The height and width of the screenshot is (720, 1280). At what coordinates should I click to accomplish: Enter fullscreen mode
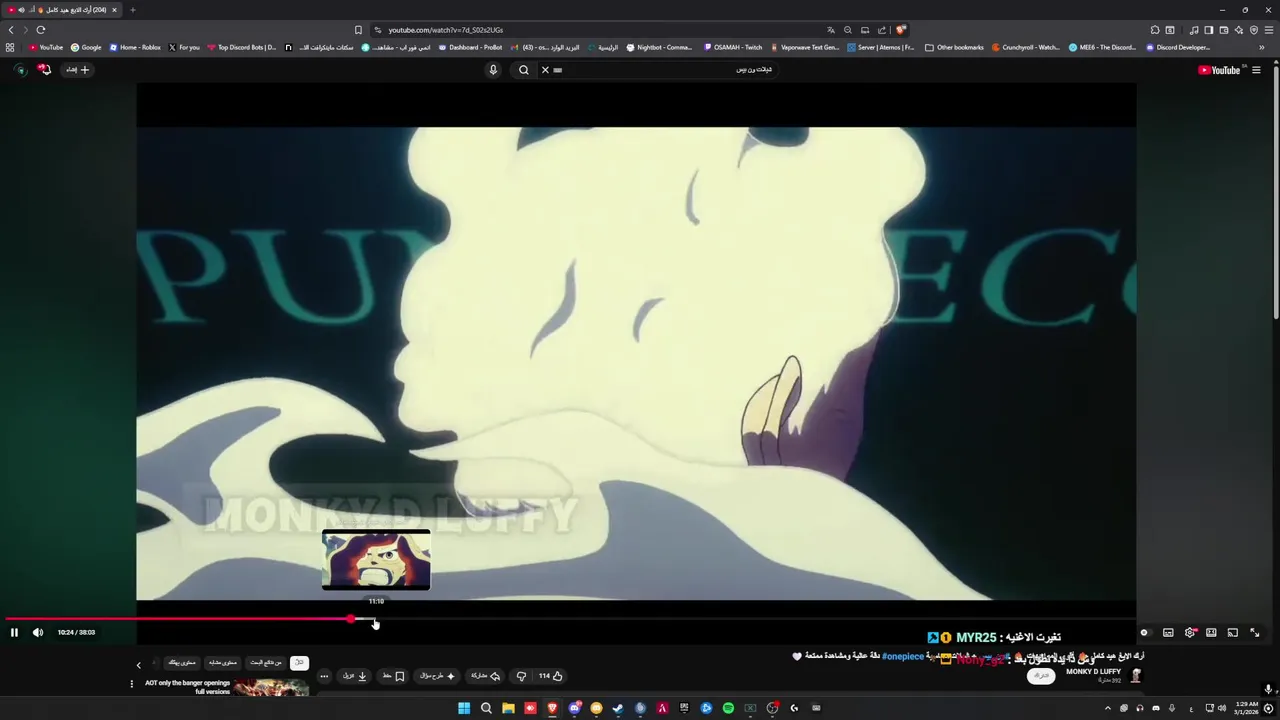tap(1255, 632)
